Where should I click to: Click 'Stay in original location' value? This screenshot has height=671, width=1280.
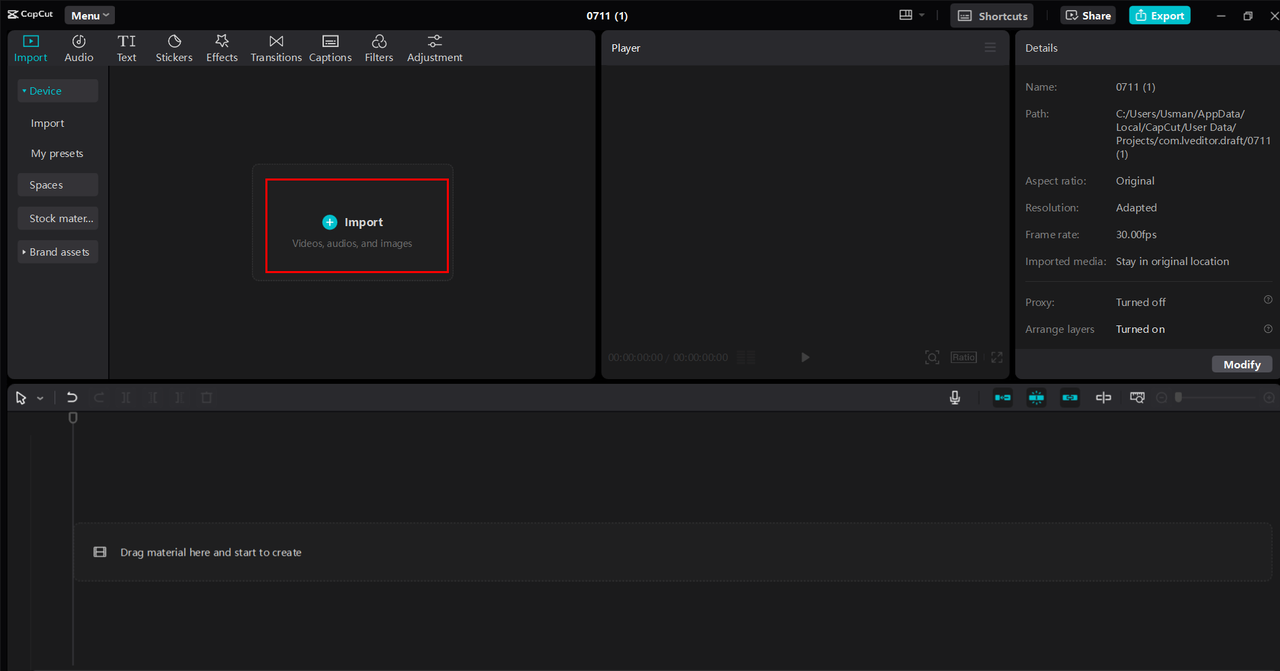point(1172,261)
